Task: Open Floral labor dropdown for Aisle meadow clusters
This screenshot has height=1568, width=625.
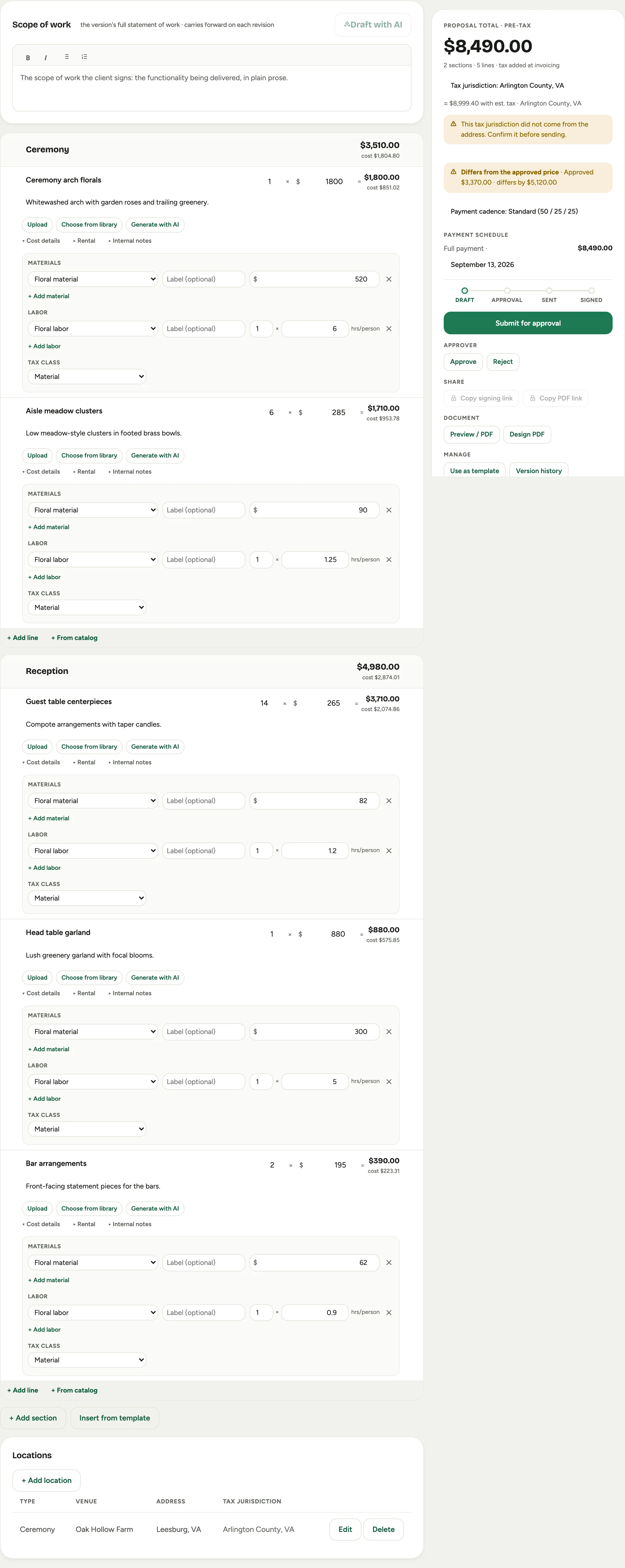Action: [93, 559]
